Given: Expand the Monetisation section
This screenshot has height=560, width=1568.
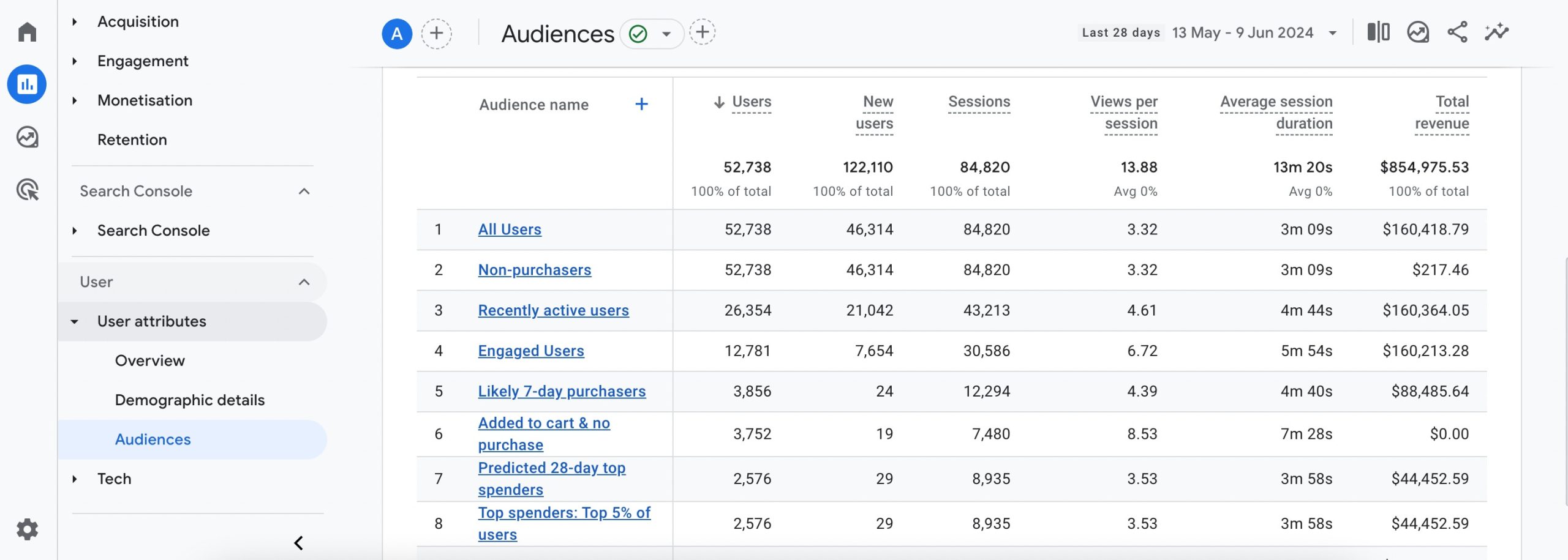Looking at the screenshot, I should [x=75, y=100].
